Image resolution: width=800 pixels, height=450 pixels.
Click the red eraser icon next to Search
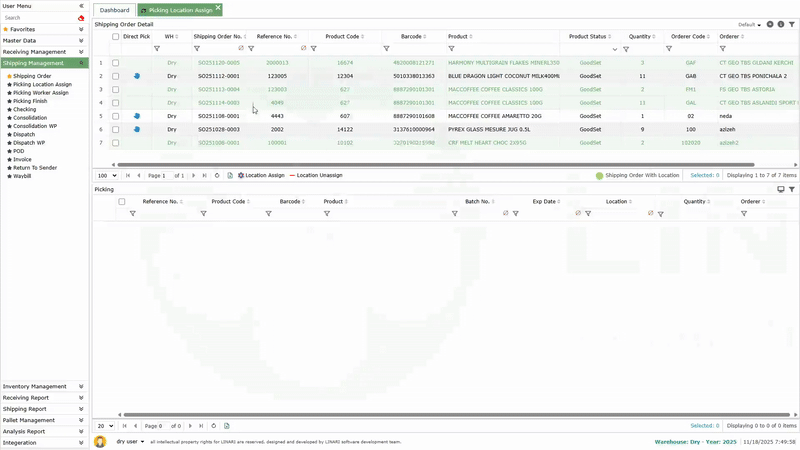pos(81,18)
